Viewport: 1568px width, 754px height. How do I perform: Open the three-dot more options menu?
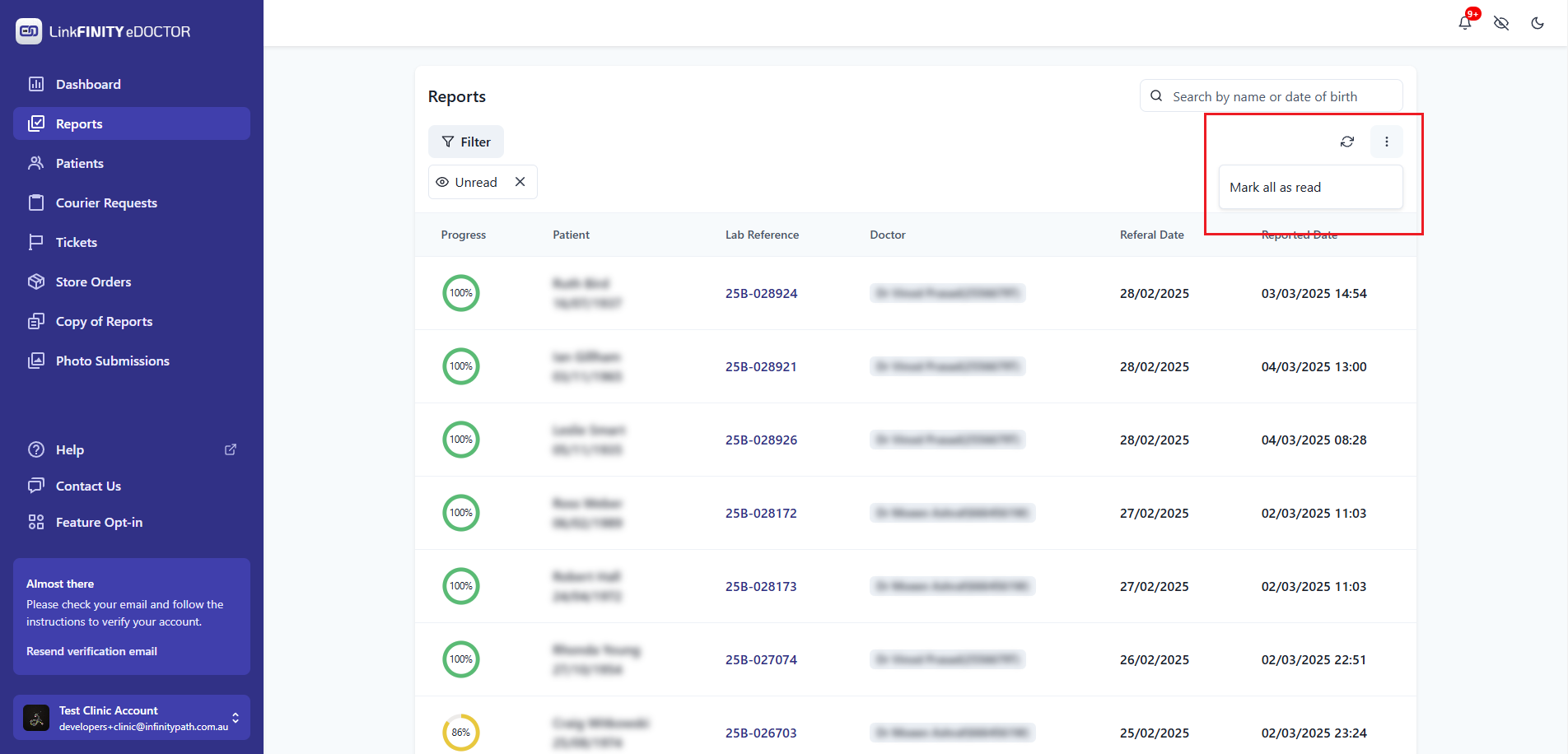(1387, 142)
